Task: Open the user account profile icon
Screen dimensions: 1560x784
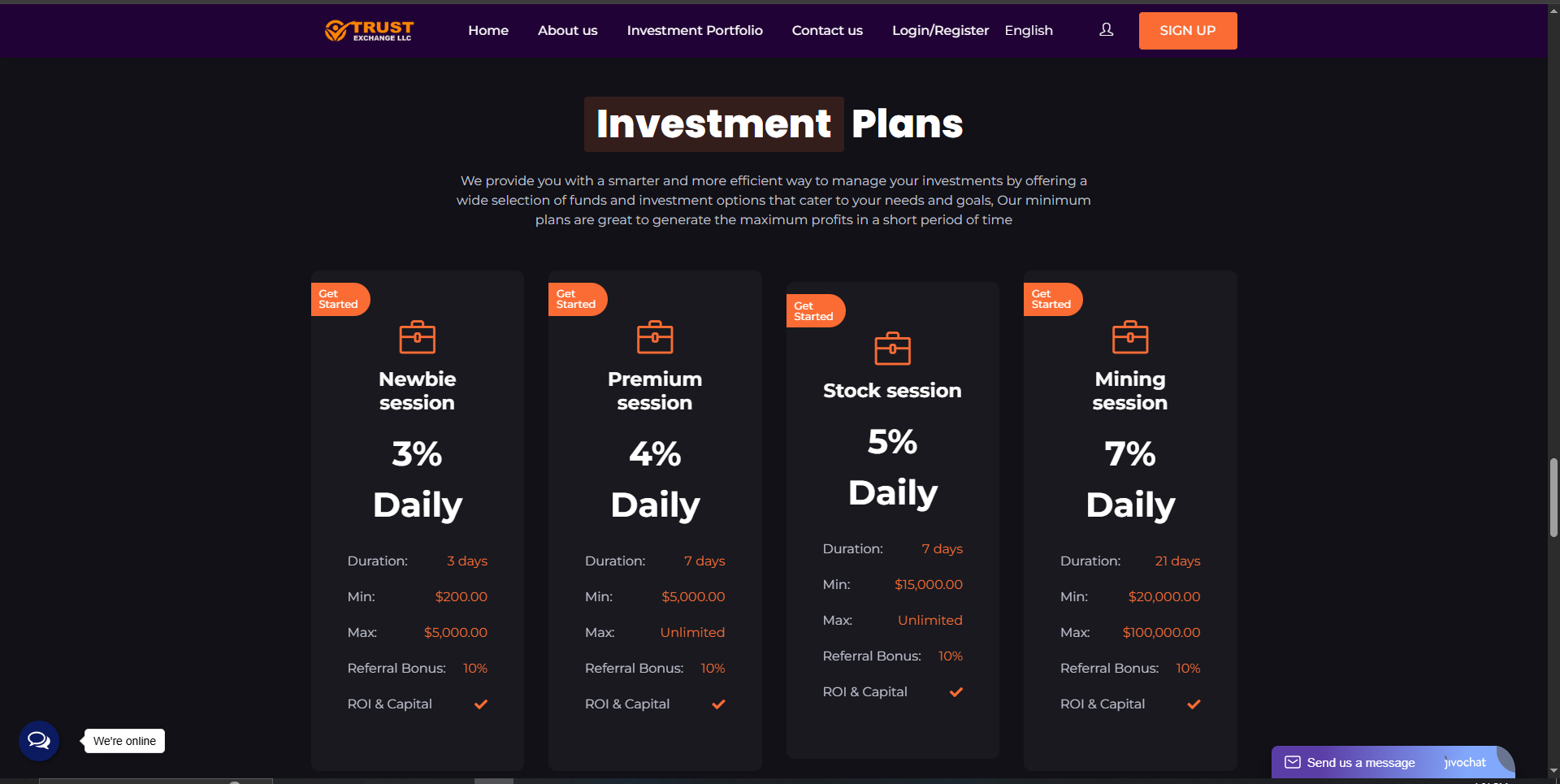Action: click(x=1106, y=30)
